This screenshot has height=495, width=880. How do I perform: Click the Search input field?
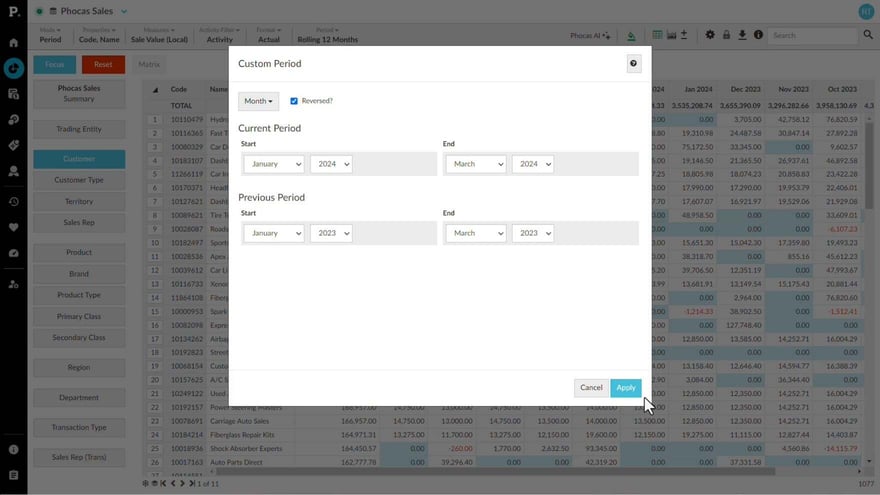tap(812, 35)
